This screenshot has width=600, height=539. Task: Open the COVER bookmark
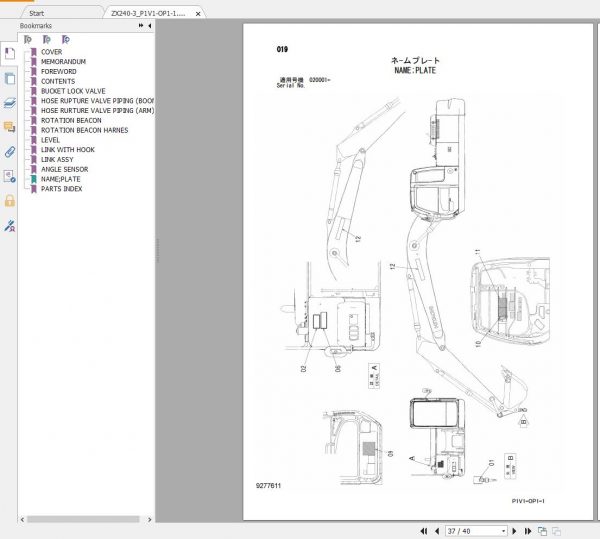point(51,52)
